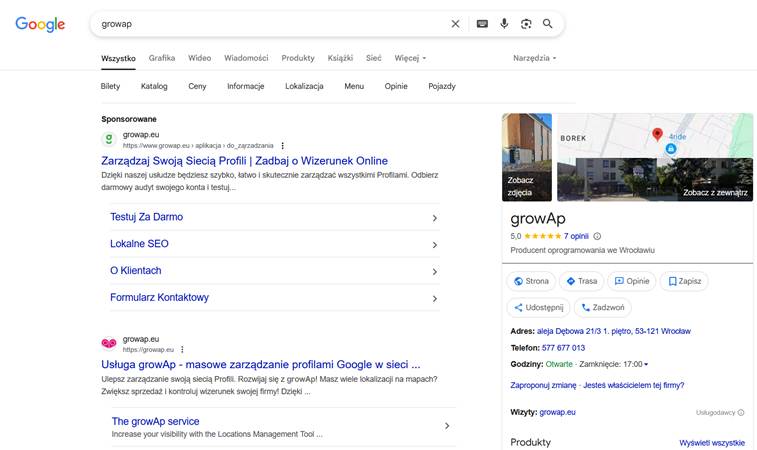Open Google Lens image search icon
The width and height of the screenshot is (757, 450).
point(526,24)
